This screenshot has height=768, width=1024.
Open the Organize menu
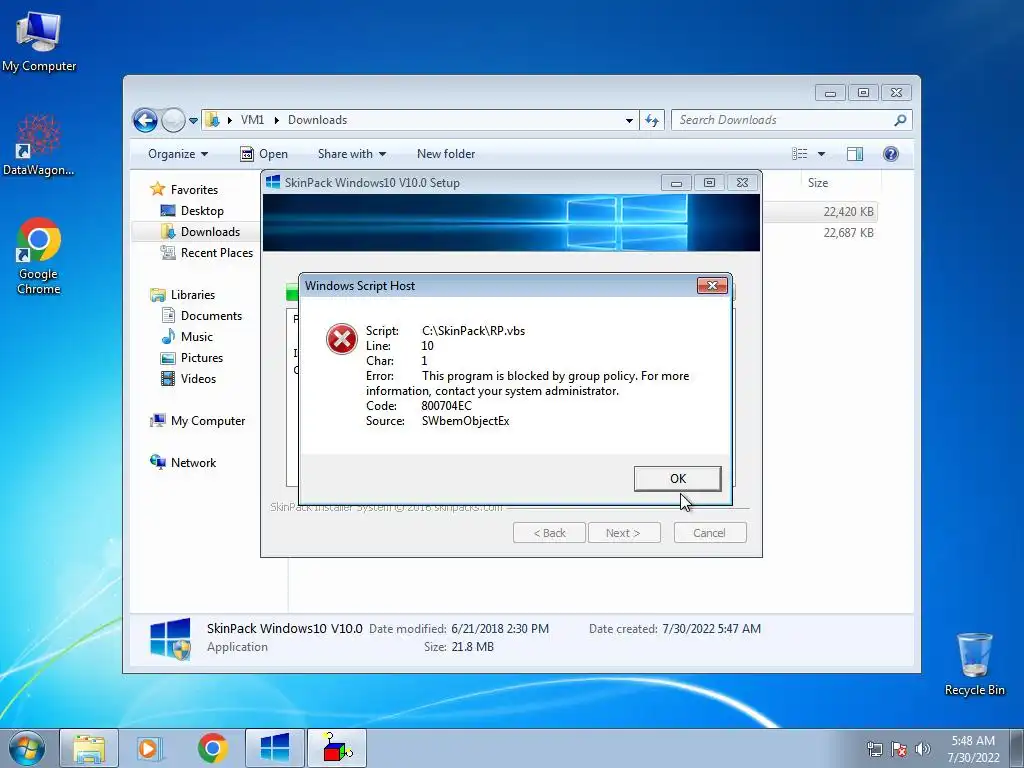[178, 154]
